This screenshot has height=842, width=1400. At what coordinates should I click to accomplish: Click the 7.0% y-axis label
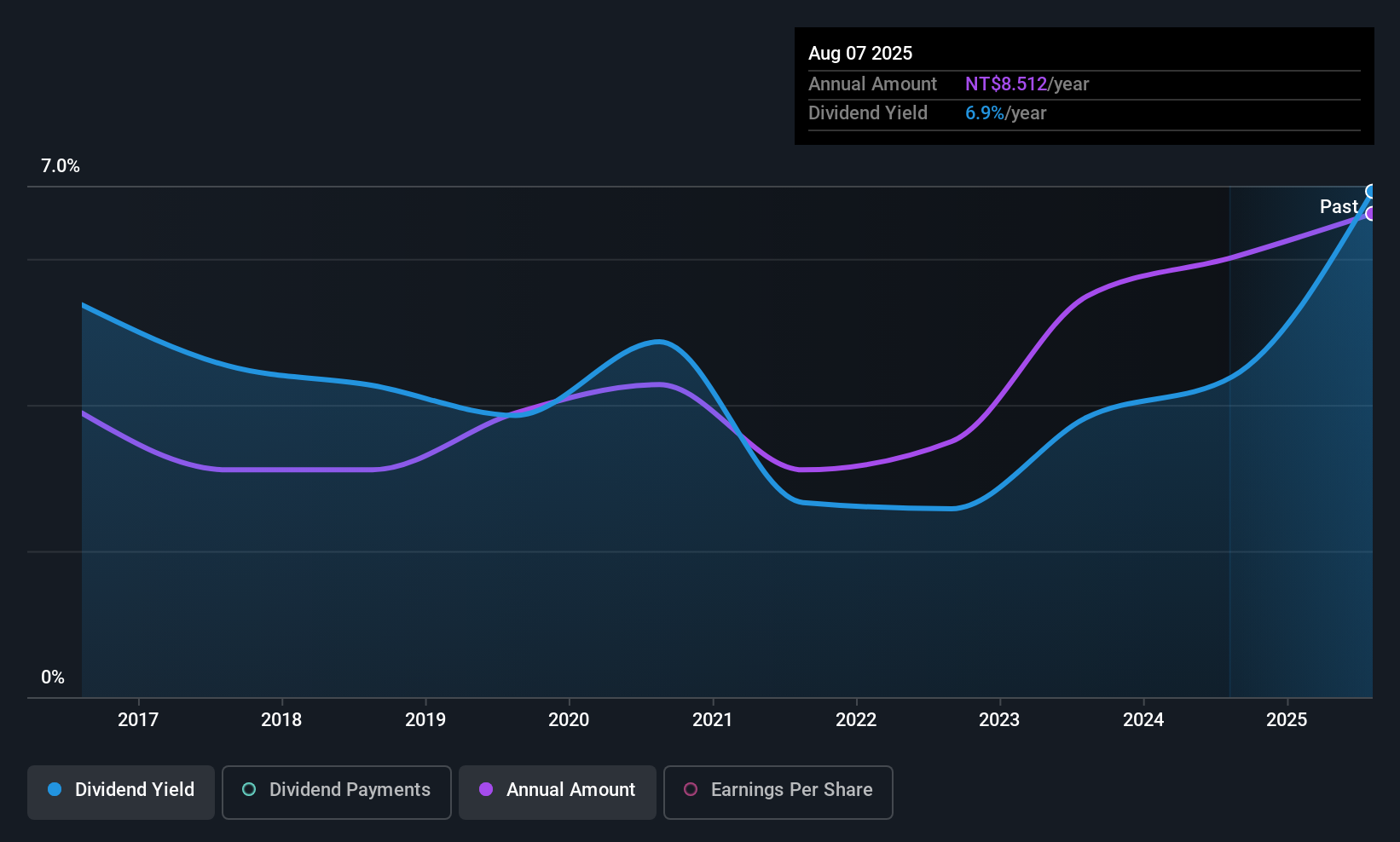tap(61, 166)
